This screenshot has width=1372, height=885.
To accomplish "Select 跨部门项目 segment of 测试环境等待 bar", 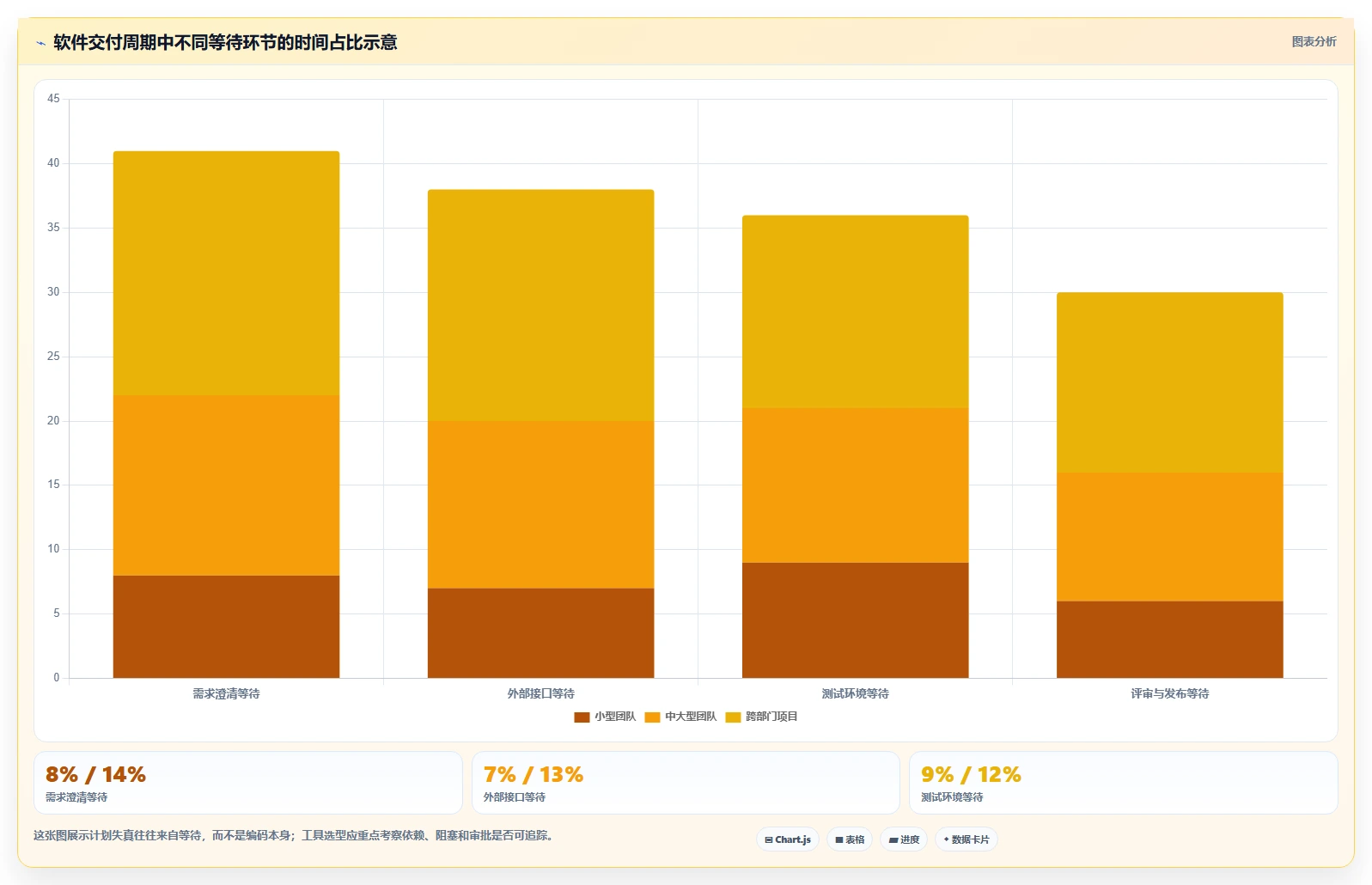I will coord(855,312).
